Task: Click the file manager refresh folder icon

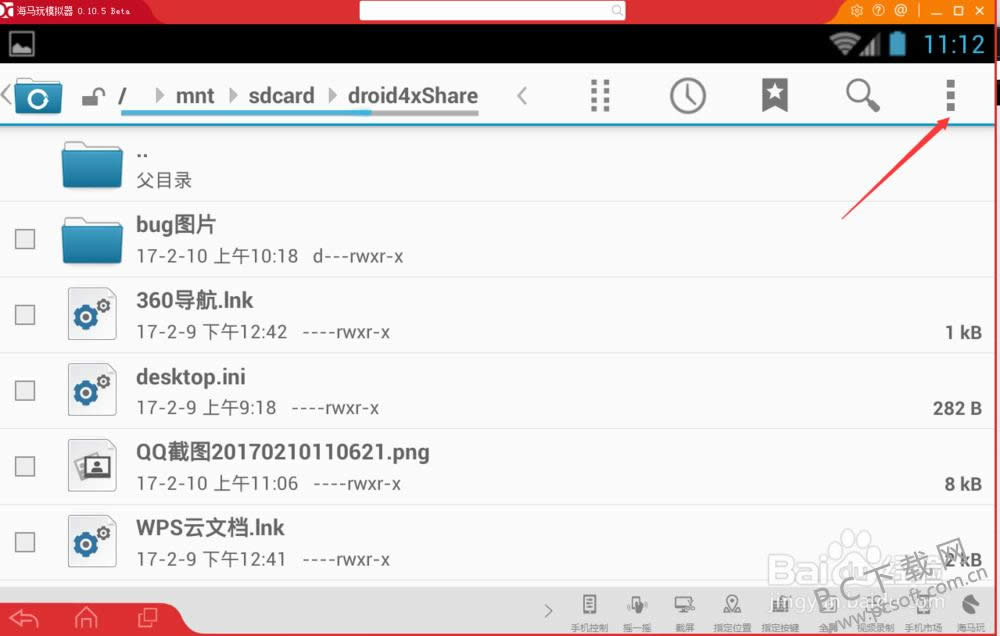Action: coord(38,97)
